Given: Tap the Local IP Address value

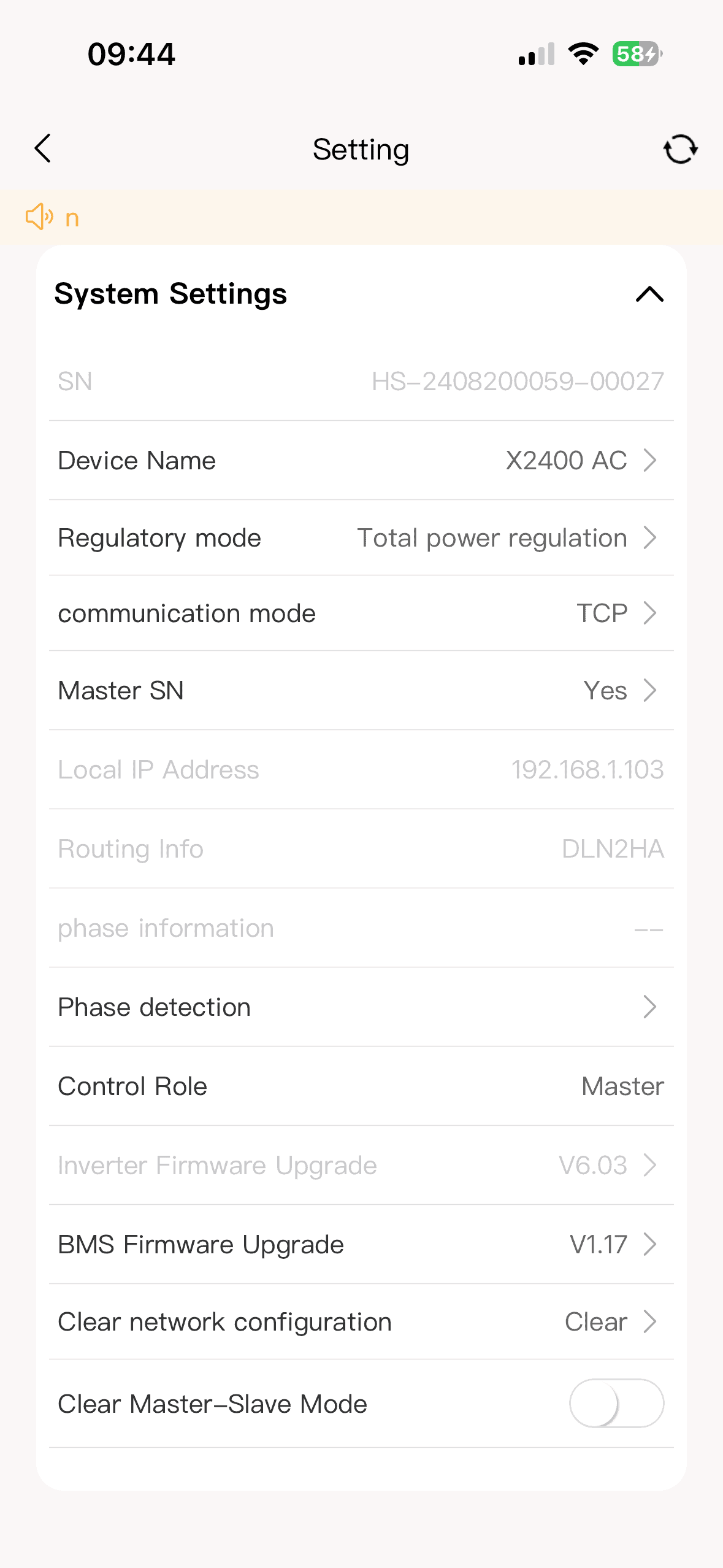Looking at the screenshot, I should pos(587,769).
